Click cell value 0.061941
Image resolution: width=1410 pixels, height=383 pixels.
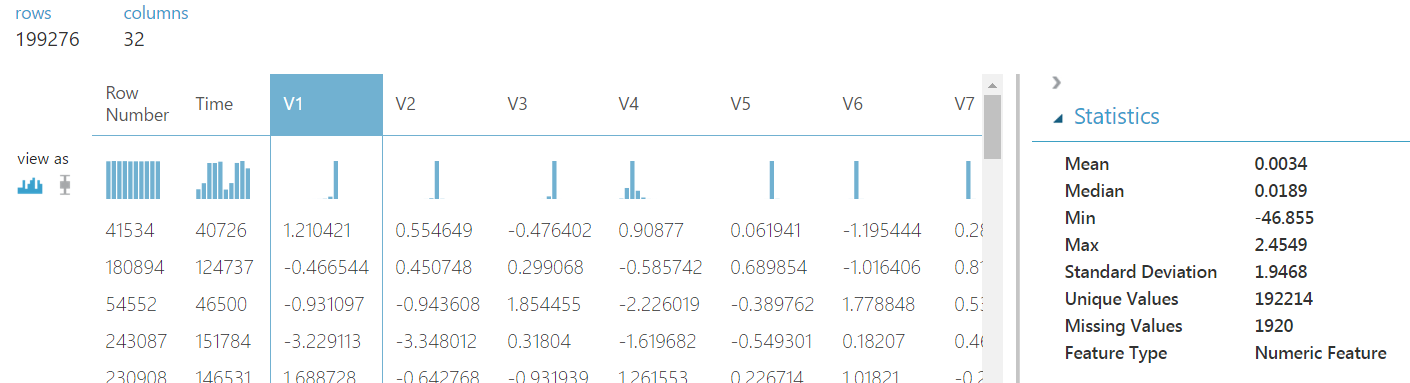pyautogui.click(x=766, y=231)
